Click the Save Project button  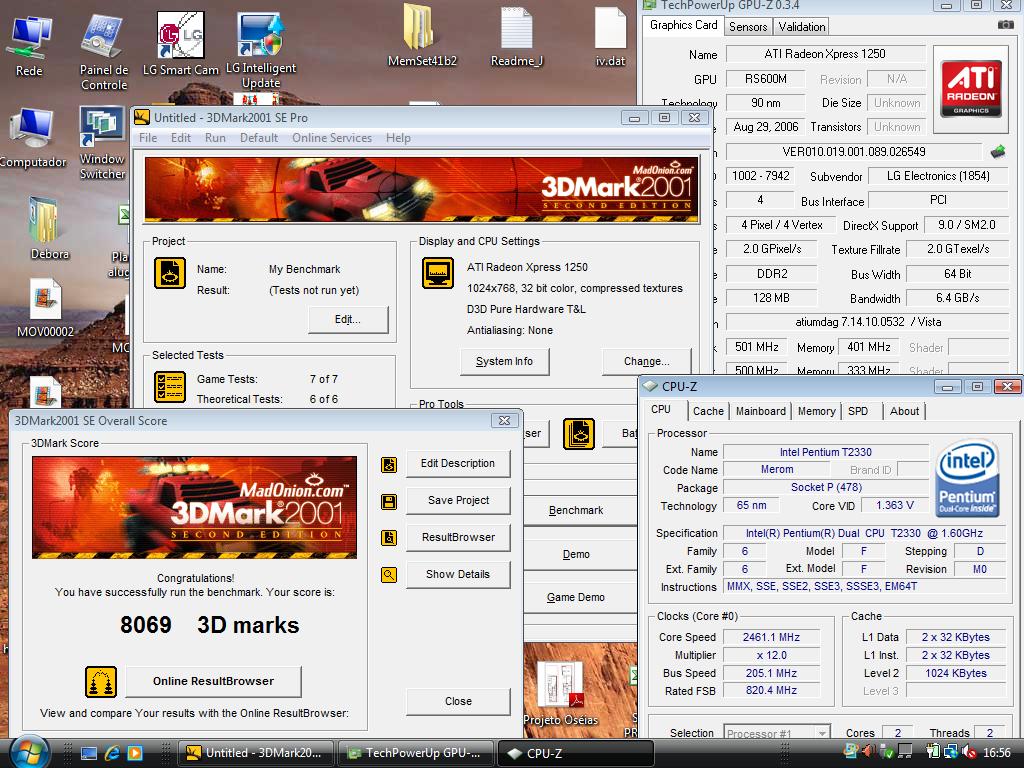click(458, 500)
